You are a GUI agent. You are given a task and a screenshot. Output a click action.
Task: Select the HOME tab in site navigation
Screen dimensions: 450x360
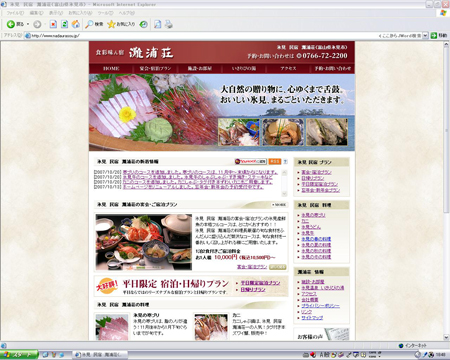111,68
